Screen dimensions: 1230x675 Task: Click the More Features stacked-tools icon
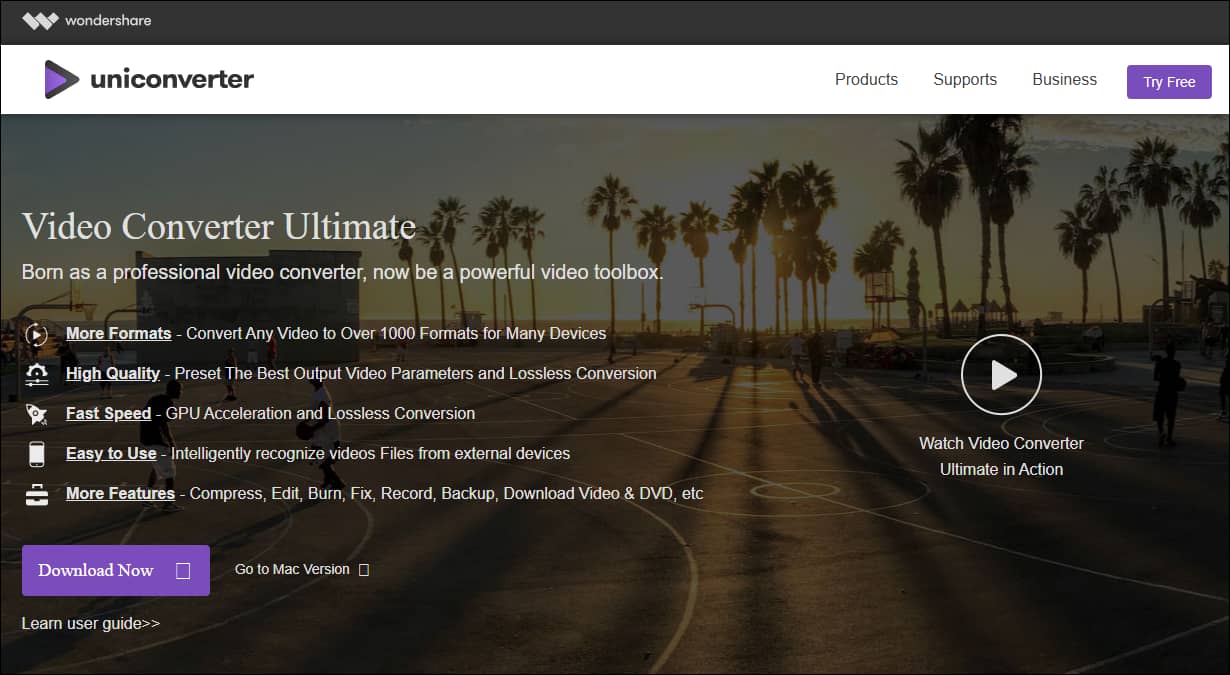[x=37, y=494]
